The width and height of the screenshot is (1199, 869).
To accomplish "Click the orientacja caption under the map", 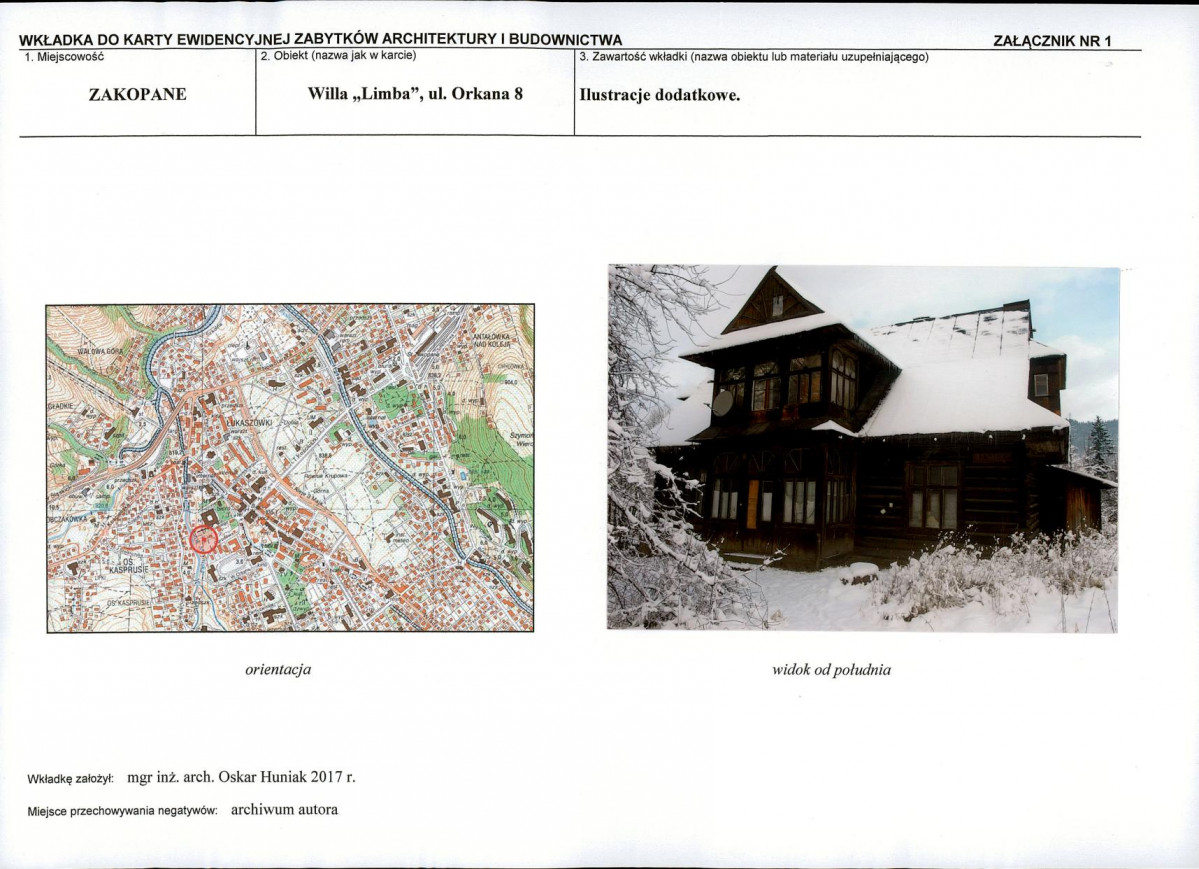I will tap(278, 669).
